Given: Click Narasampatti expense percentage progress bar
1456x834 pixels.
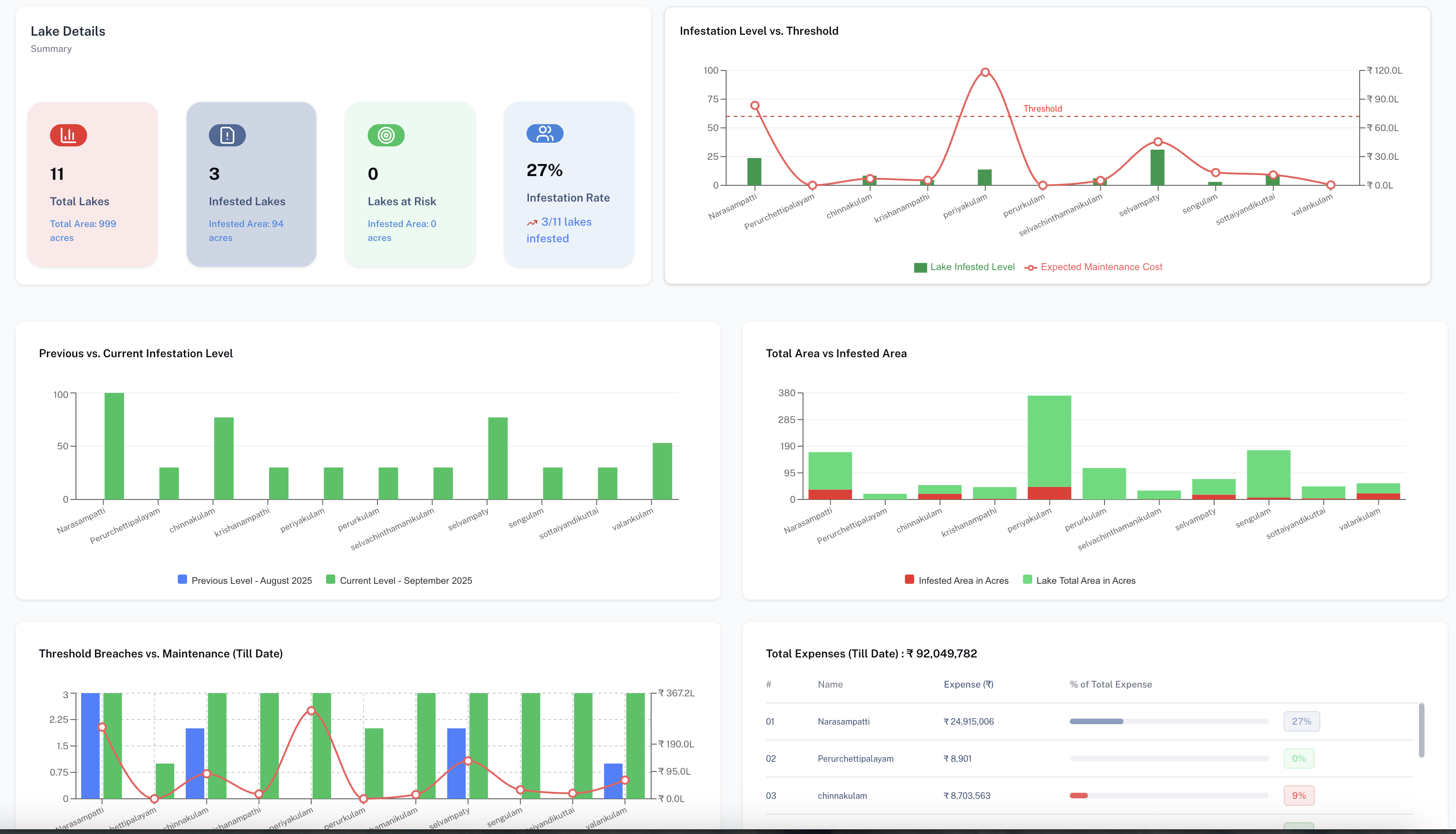Looking at the screenshot, I should tap(1169, 722).
